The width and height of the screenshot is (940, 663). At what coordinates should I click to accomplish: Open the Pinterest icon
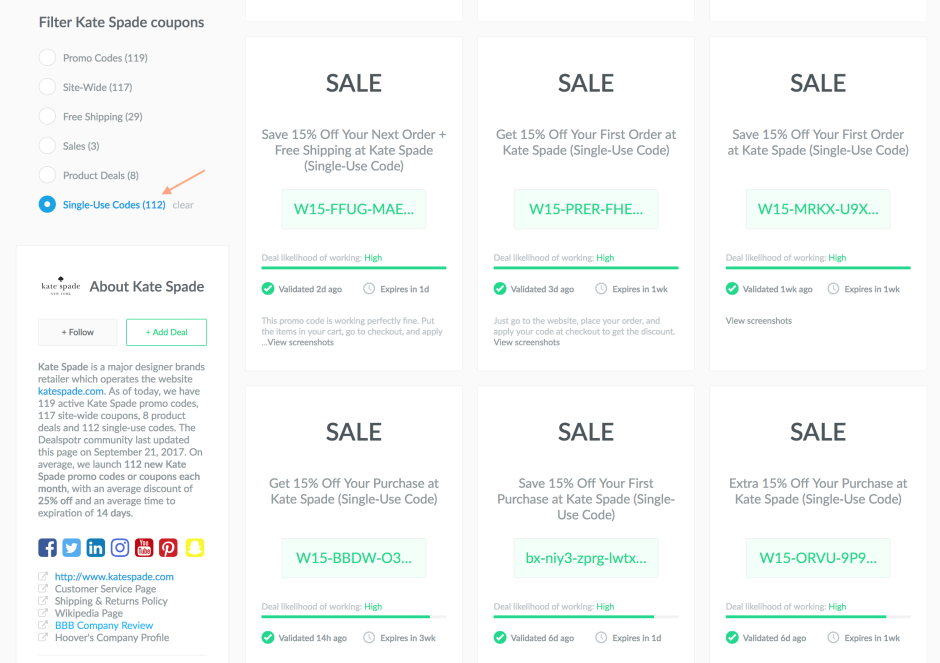tap(167, 547)
